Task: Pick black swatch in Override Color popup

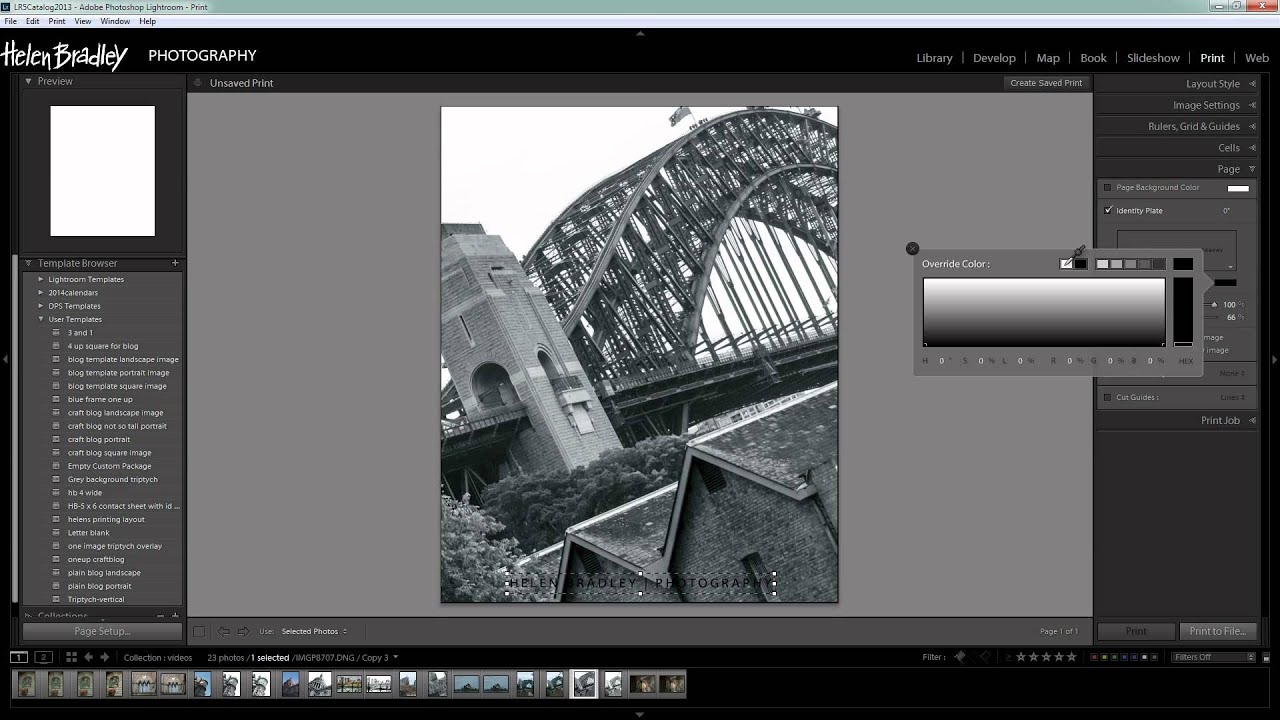Action: click(x=1081, y=264)
